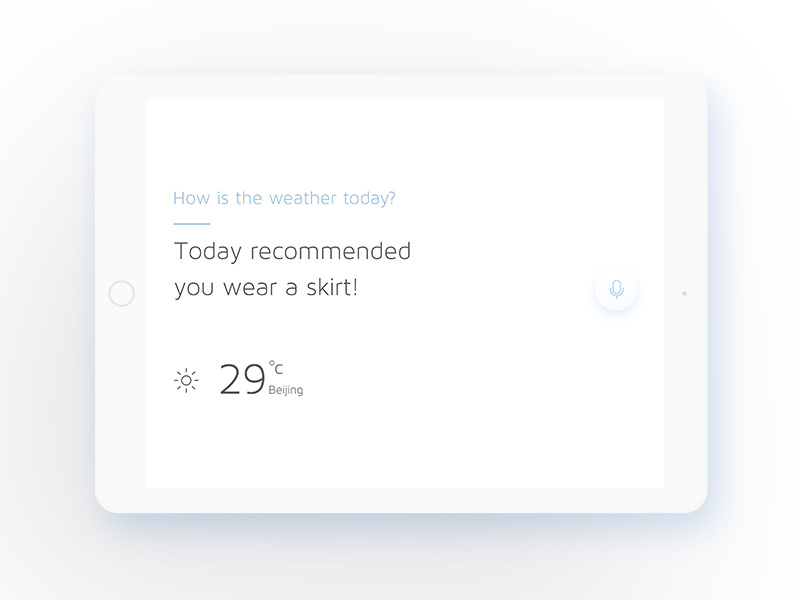Click the tablet's front camera dot
The image size is (800, 600).
684,293
